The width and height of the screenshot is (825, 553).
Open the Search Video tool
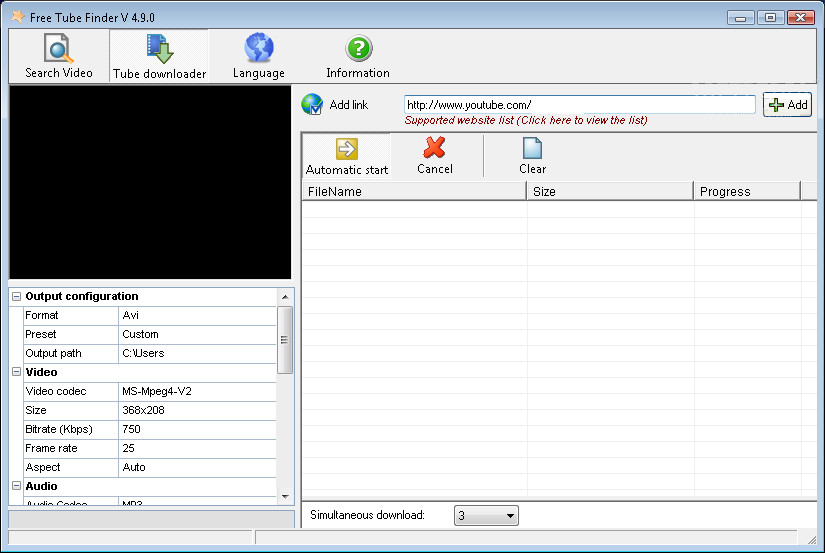[58, 56]
